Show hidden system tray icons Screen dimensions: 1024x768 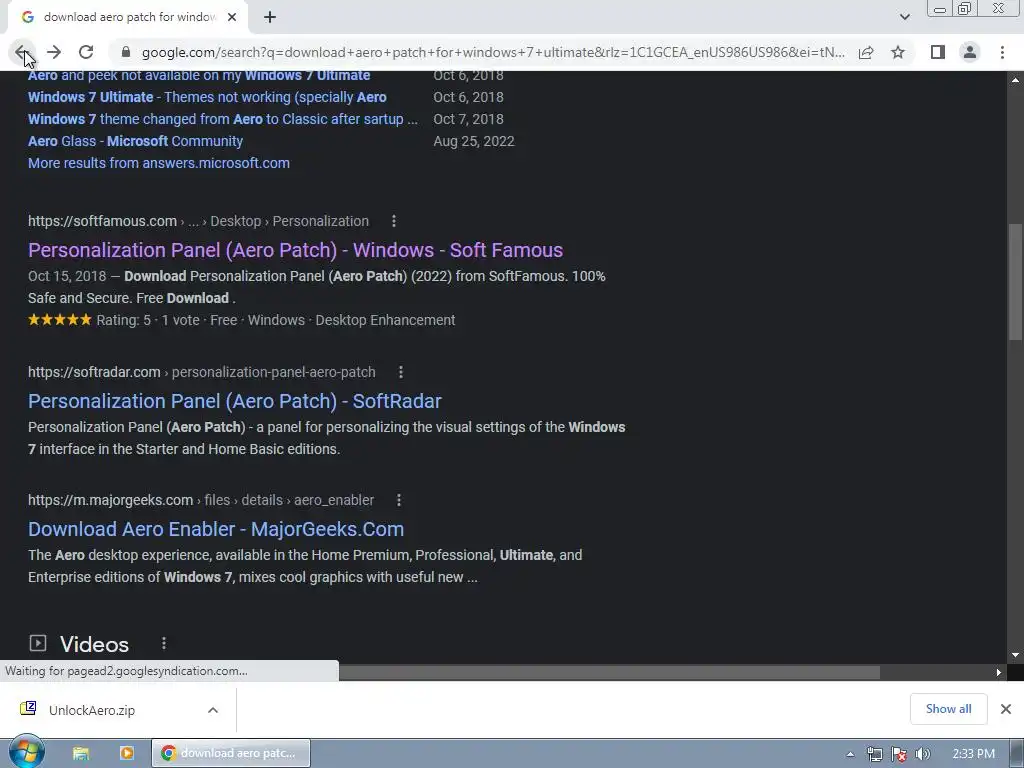point(850,754)
